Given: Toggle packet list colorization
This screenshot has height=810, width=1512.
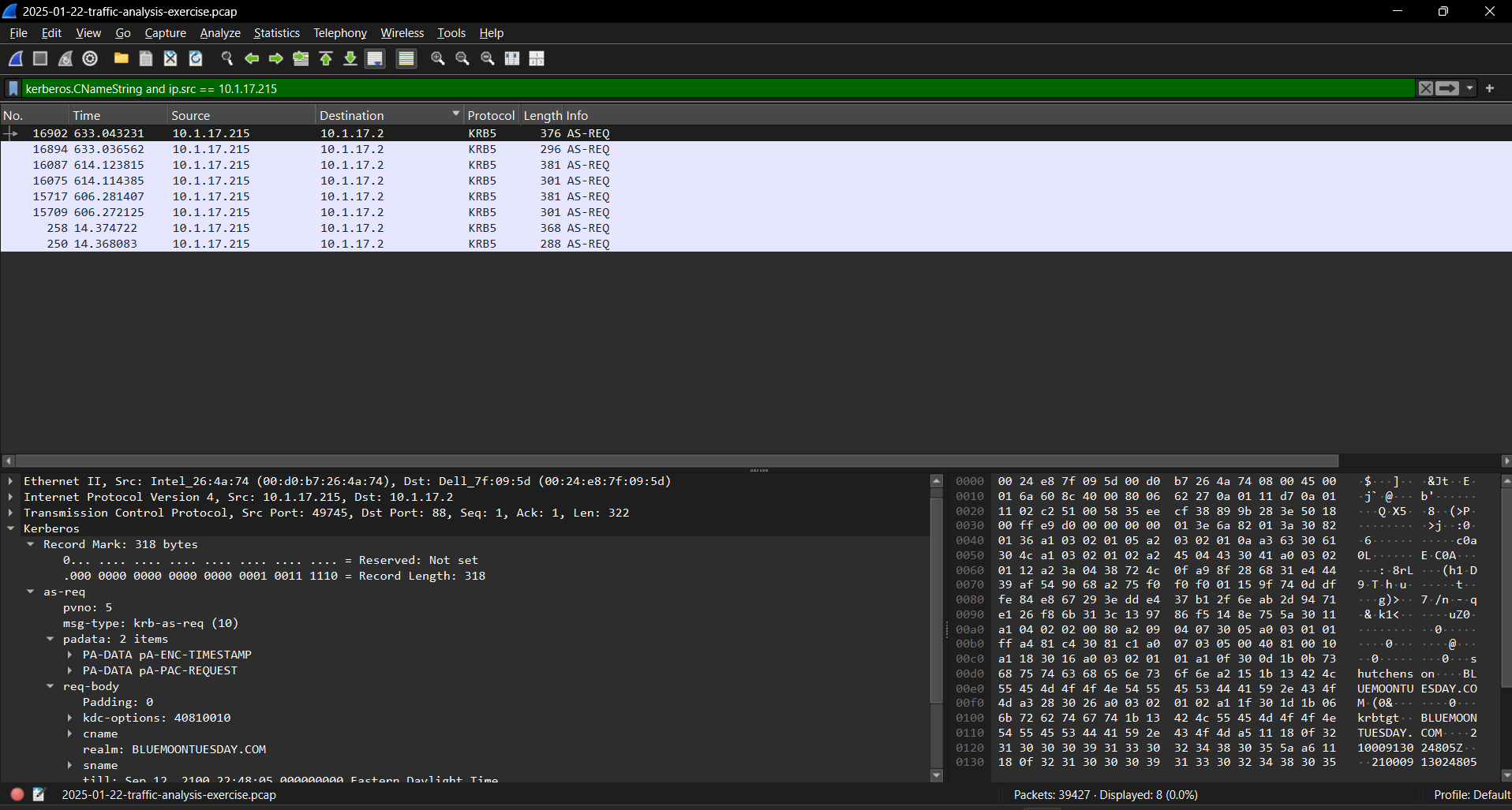Looking at the screenshot, I should (406, 58).
